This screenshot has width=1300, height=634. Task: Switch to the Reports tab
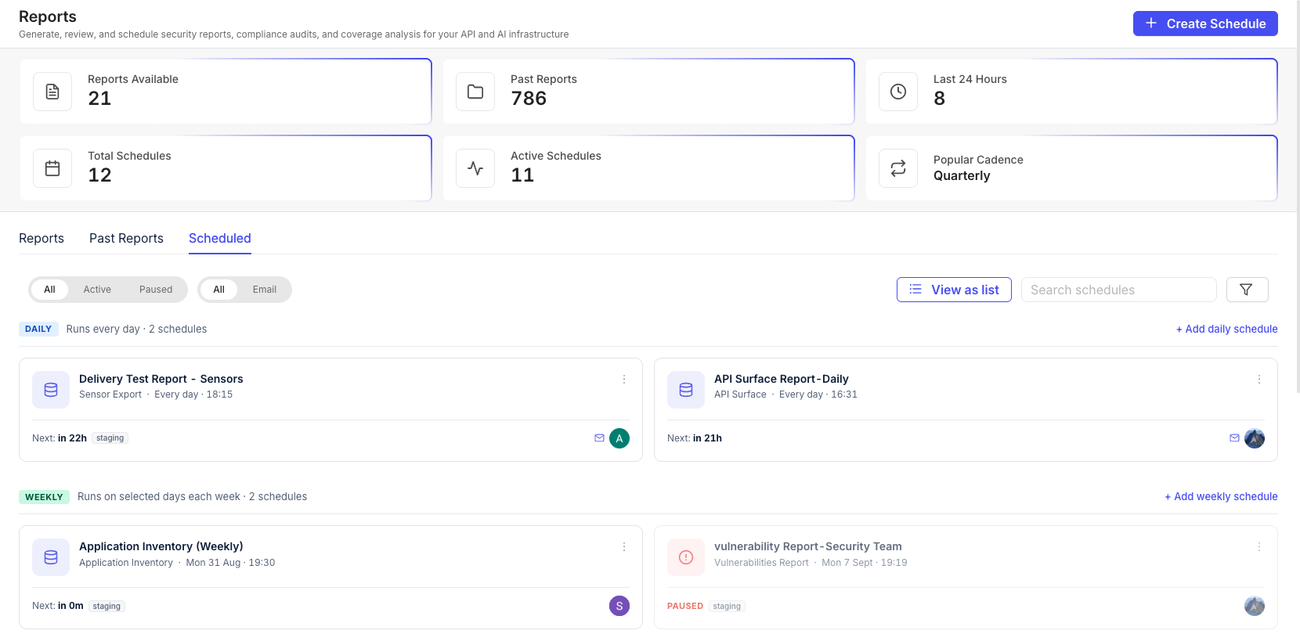point(41,238)
